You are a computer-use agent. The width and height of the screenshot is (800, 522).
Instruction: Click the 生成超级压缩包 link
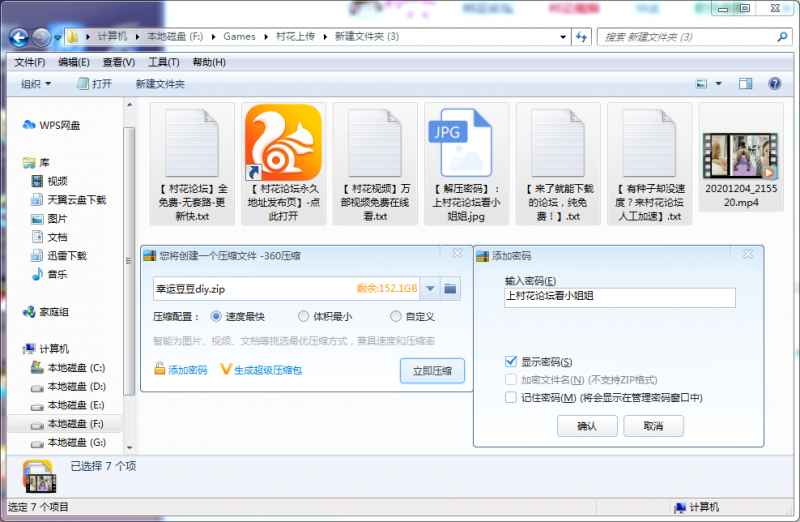260,370
